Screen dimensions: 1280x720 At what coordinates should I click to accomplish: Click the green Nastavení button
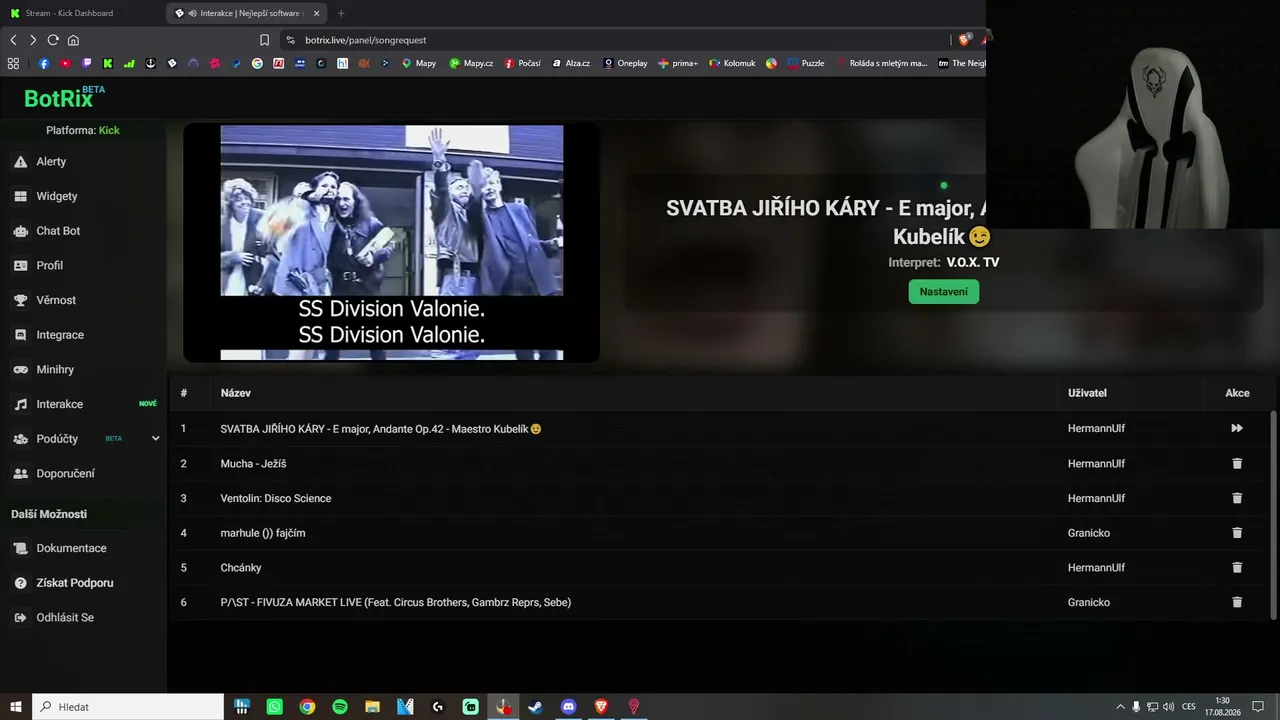(943, 292)
